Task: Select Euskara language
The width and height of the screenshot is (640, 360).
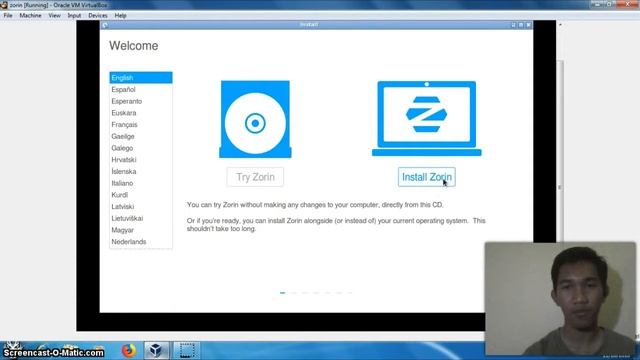Action: (141, 113)
